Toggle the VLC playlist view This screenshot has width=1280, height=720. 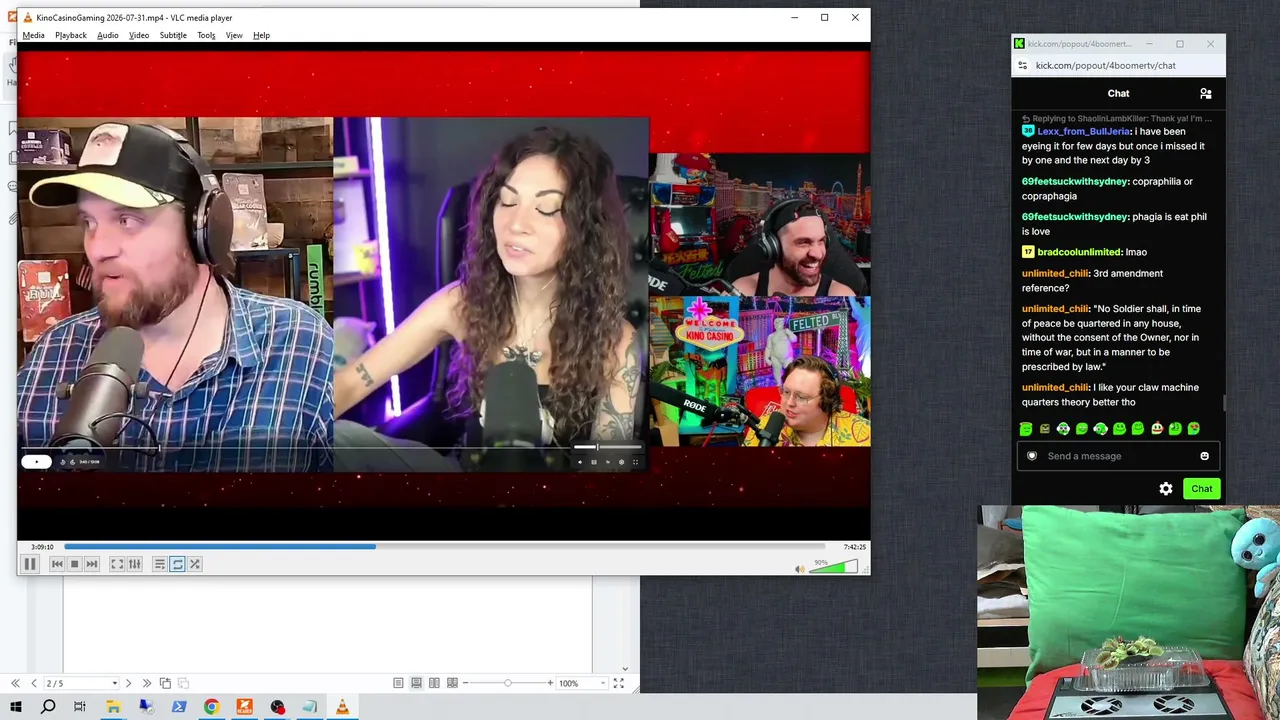tap(159, 564)
